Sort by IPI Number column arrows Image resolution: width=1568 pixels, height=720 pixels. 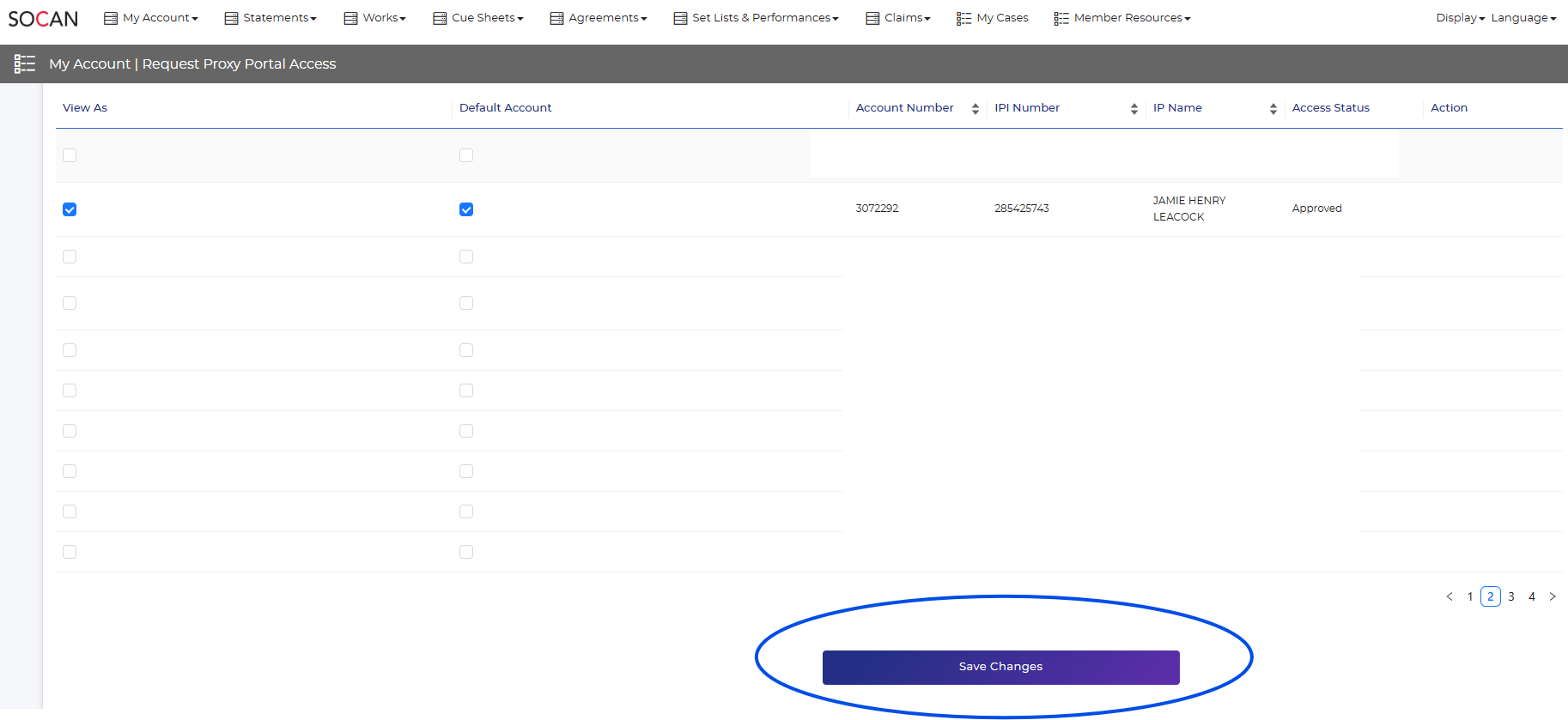coord(1134,108)
